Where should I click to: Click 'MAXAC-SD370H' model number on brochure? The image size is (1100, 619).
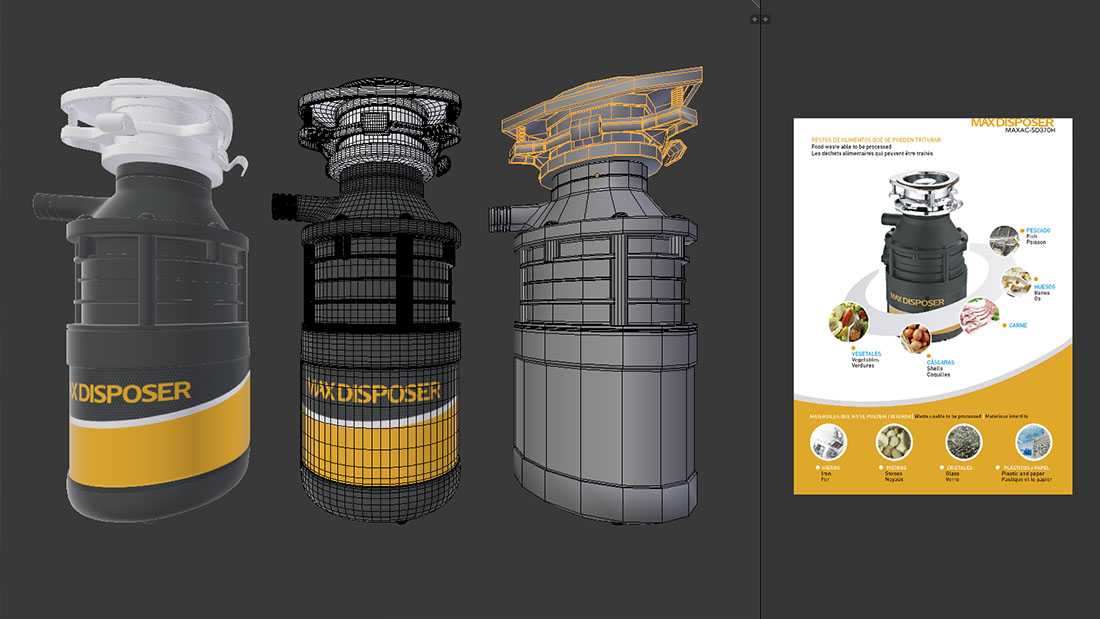click(1029, 130)
